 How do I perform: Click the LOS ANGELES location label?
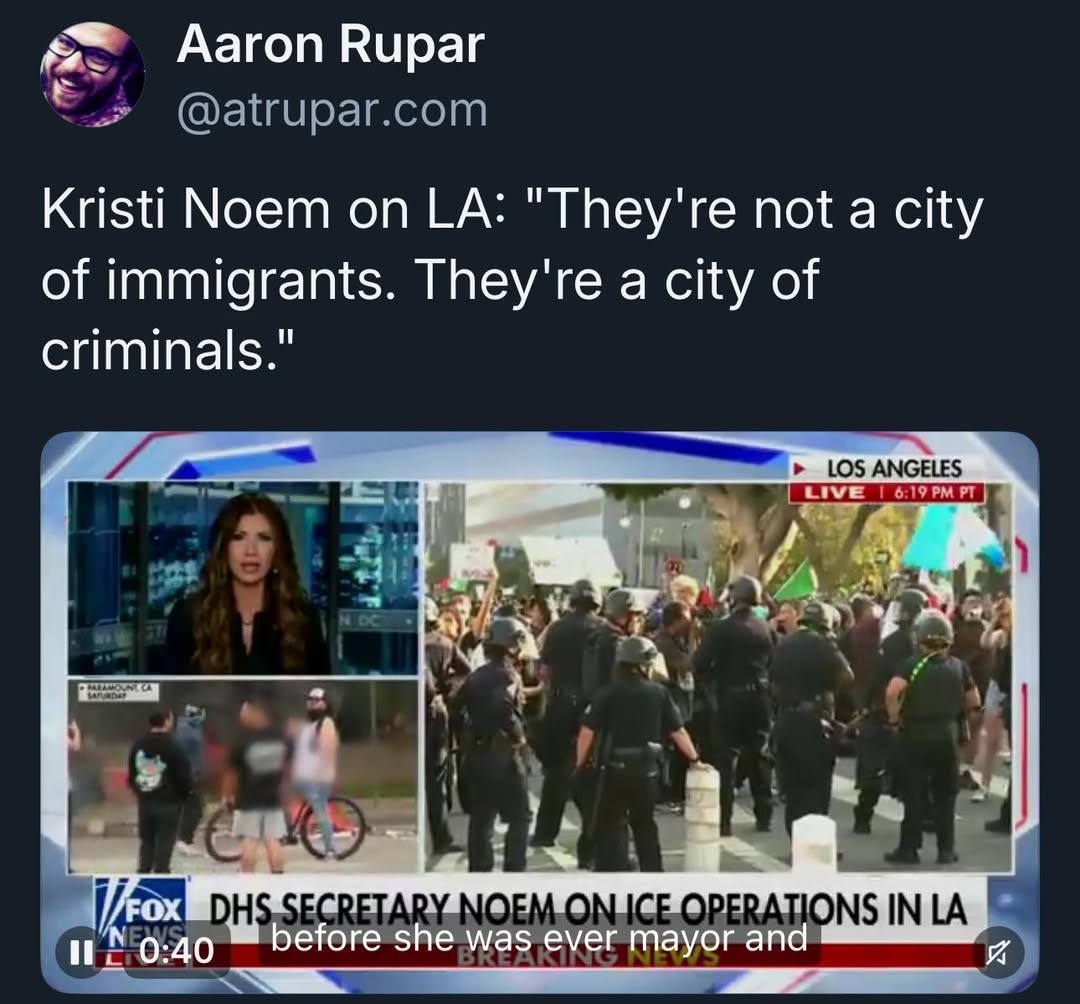[893, 469]
